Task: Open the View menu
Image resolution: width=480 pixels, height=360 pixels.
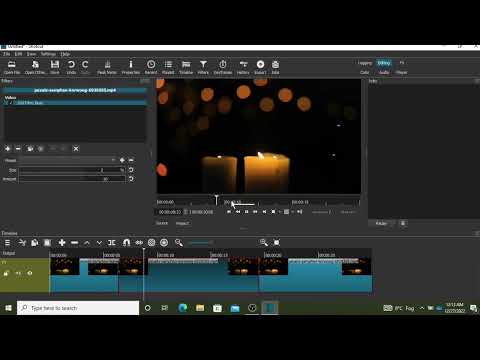Action: pyautogui.click(x=31, y=54)
